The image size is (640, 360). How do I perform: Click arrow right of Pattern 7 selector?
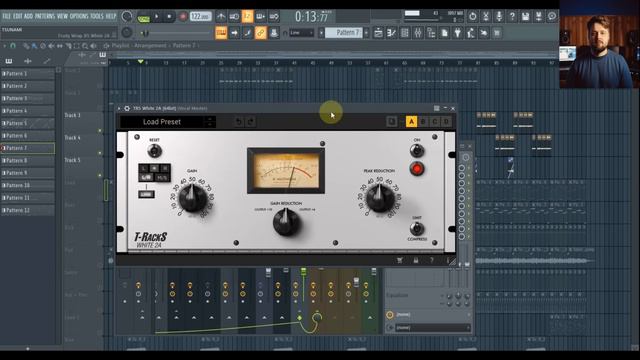[366, 33]
